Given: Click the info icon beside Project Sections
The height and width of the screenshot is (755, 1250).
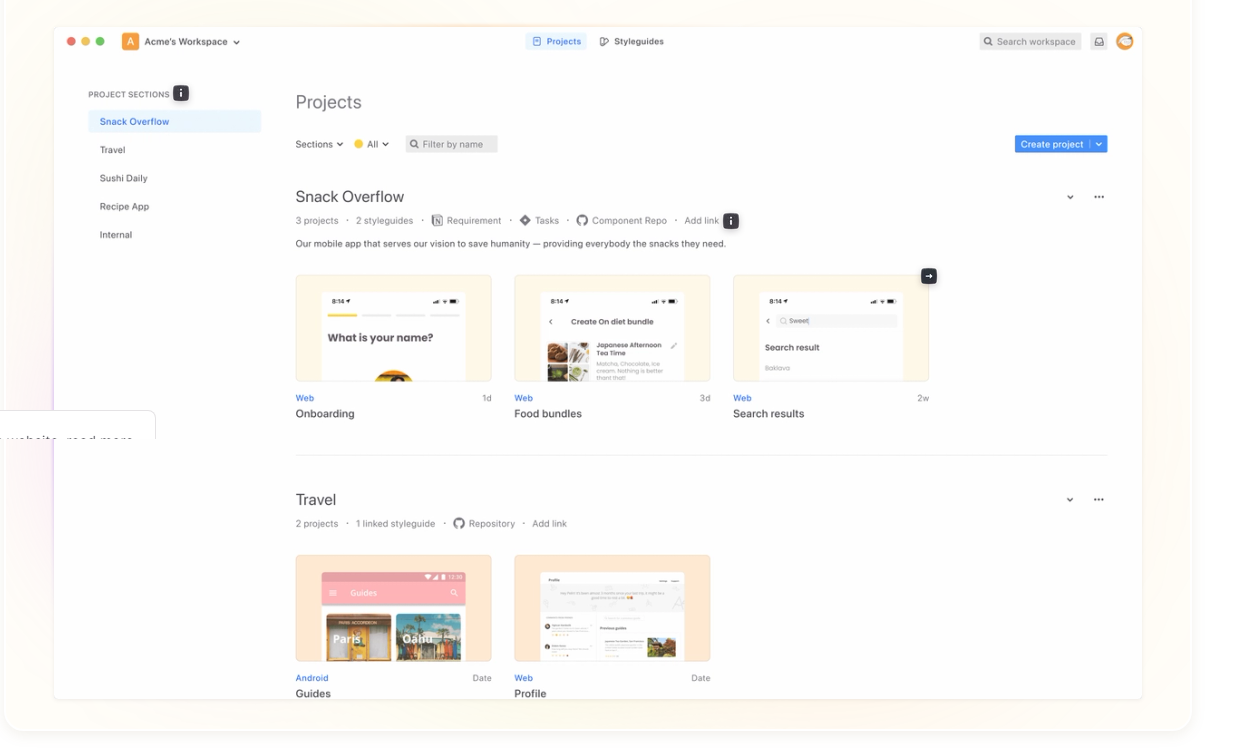Looking at the screenshot, I should tap(181, 93).
